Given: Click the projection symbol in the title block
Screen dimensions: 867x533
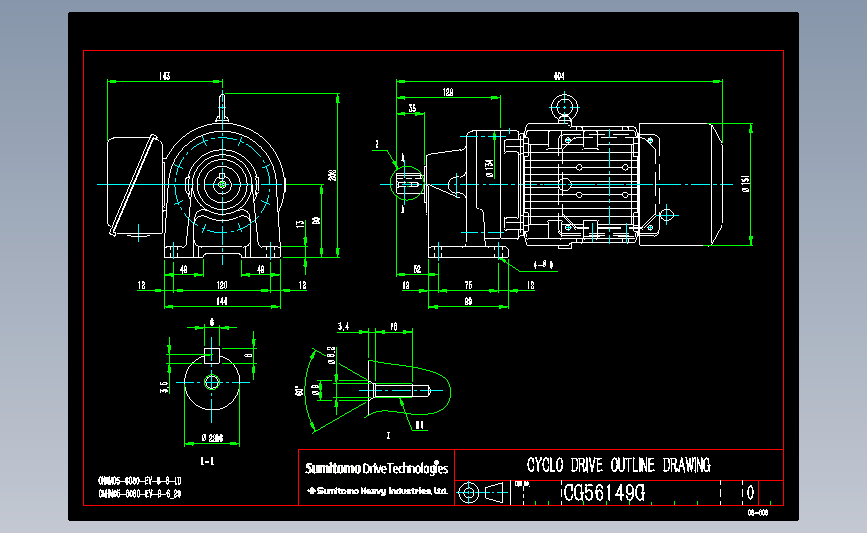Looking at the screenshot, I should (x=483, y=492).
